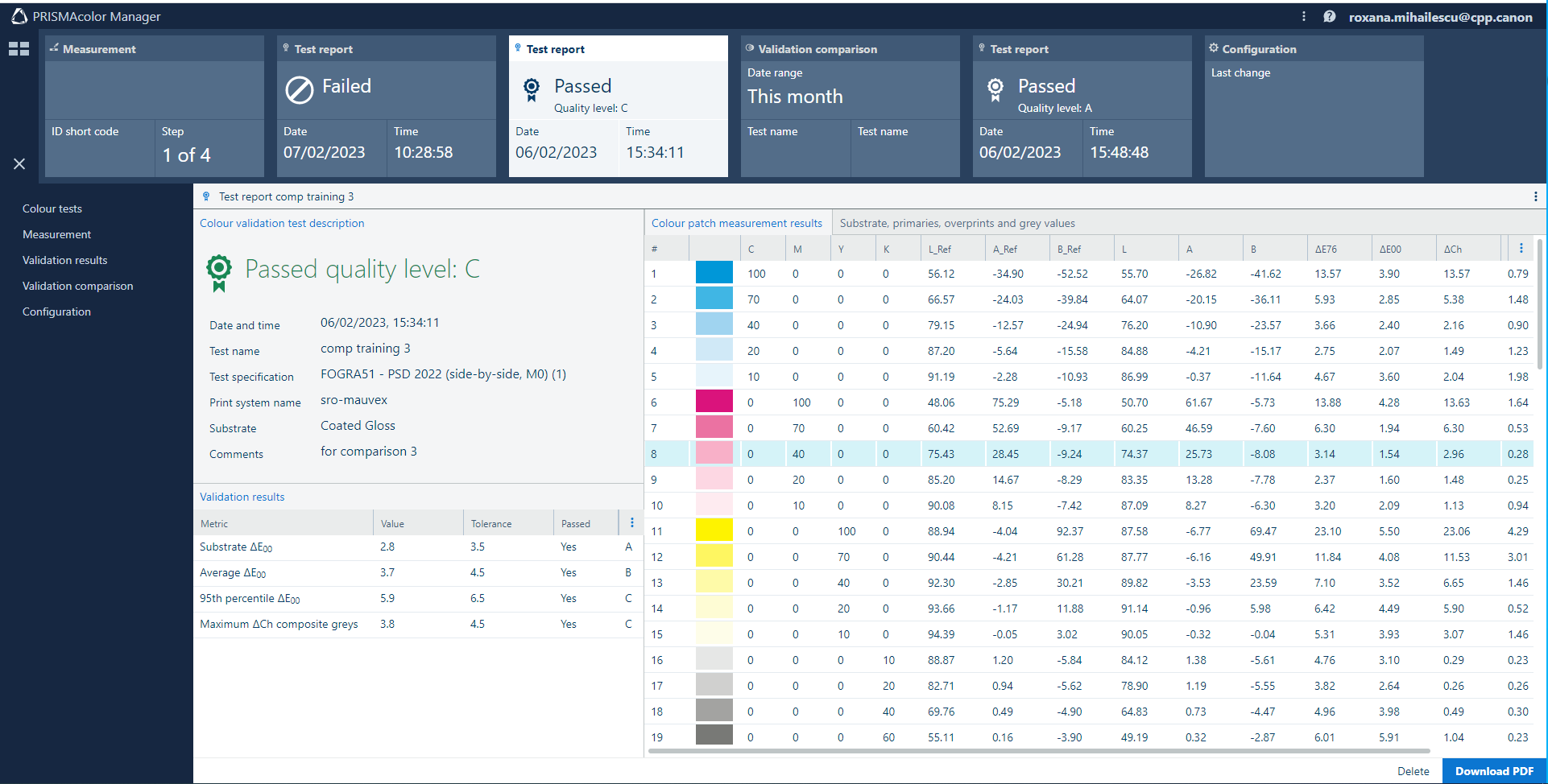The width and height of the screenshot is (1548, 784).
Task: Delete the current test report
Action: [x=1413, y=771]
